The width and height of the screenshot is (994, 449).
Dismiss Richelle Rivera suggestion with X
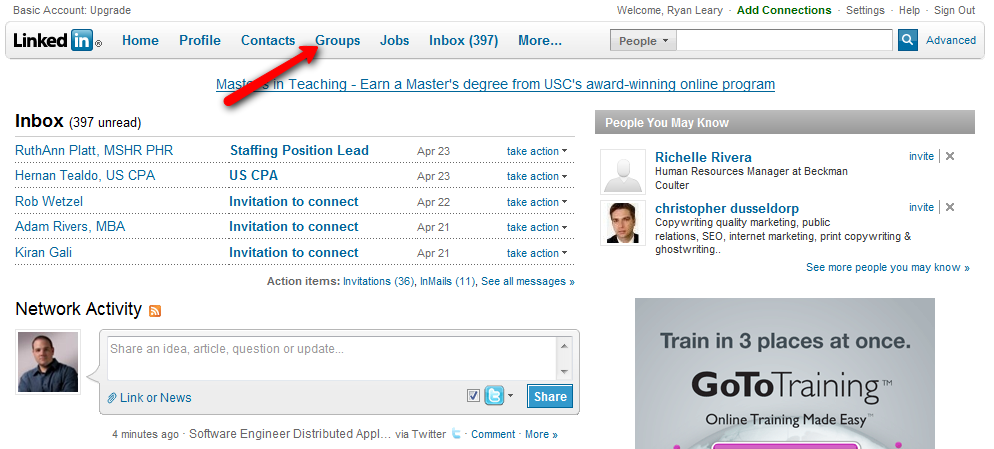point(950,156)
